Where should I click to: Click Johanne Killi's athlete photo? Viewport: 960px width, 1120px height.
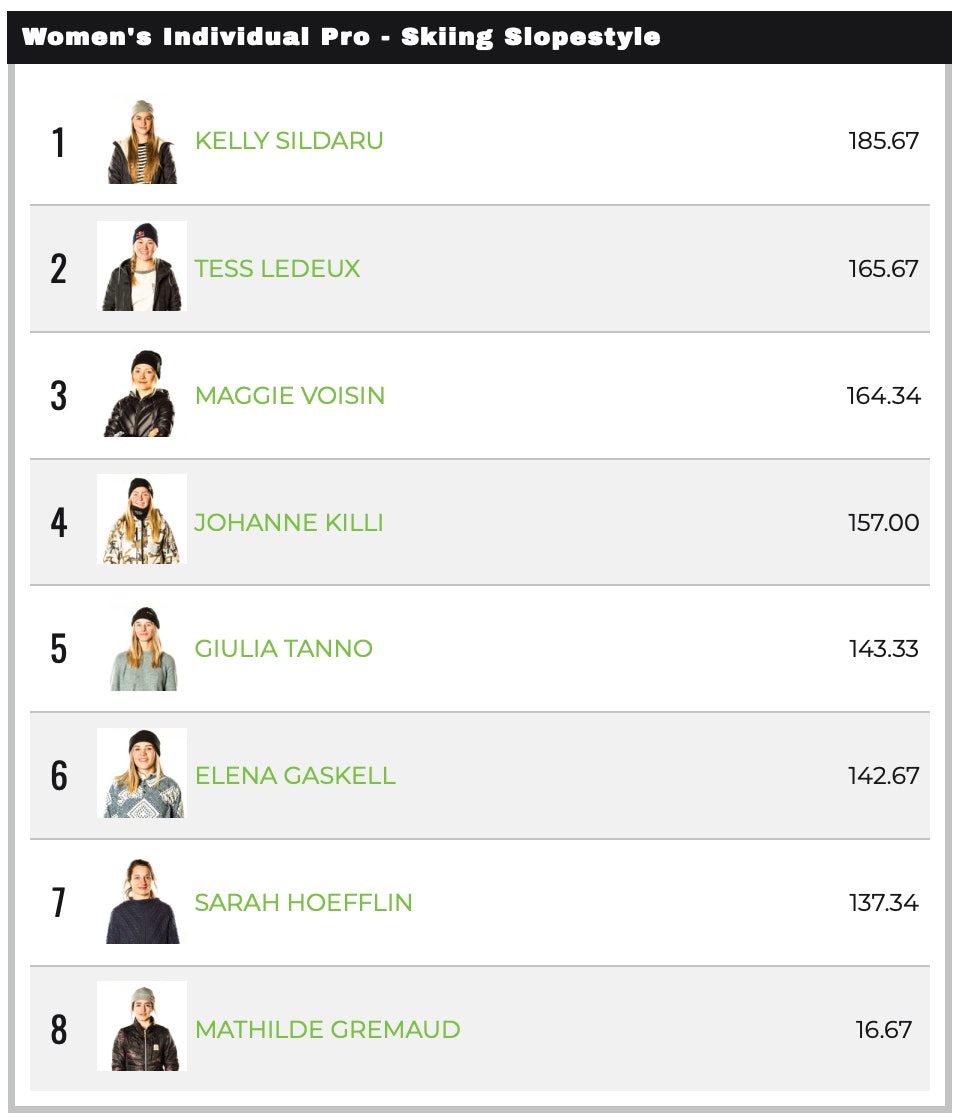point(142,520)
